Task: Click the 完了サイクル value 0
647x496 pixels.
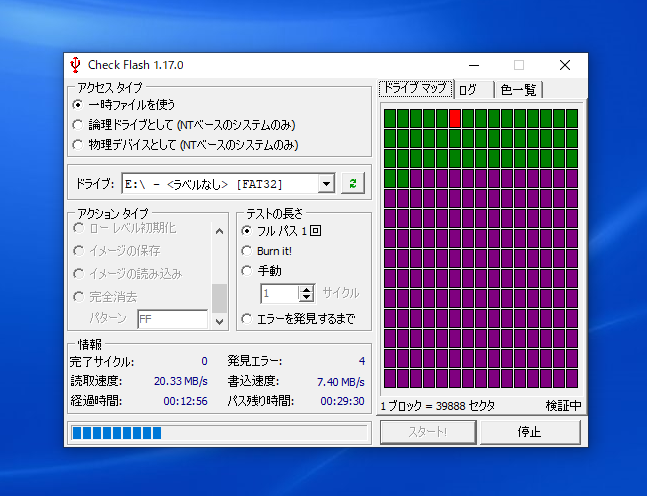Action: pyautogui.click(x=204, y=361)
